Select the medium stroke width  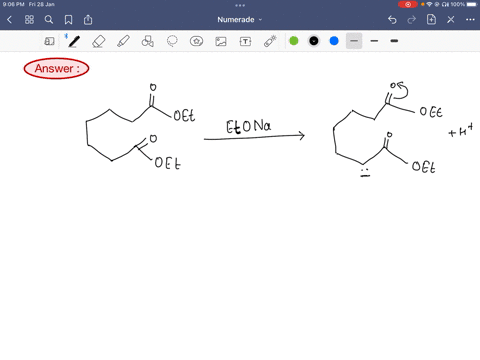(x=374, y=41)
